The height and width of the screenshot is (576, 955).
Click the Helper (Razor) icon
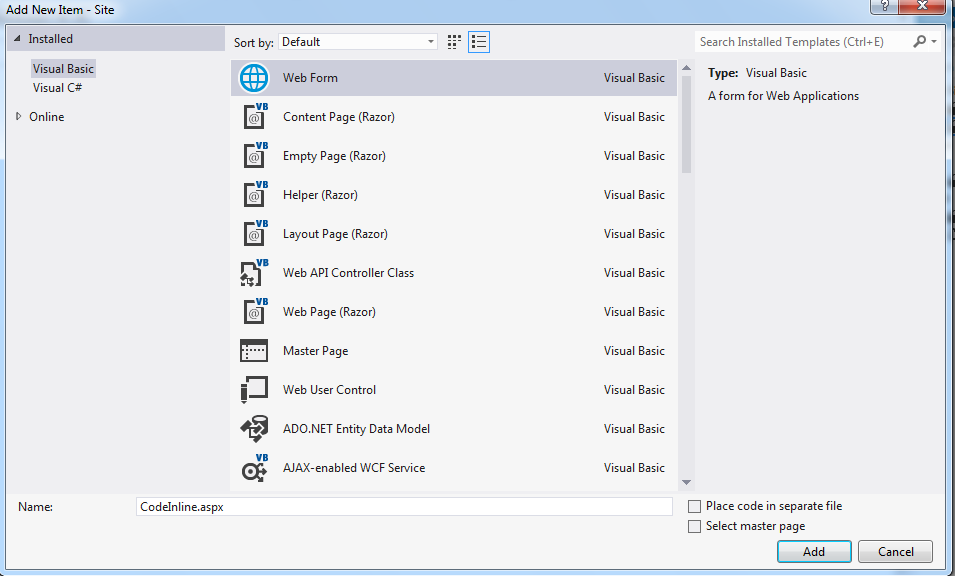[x=255, y=194]
